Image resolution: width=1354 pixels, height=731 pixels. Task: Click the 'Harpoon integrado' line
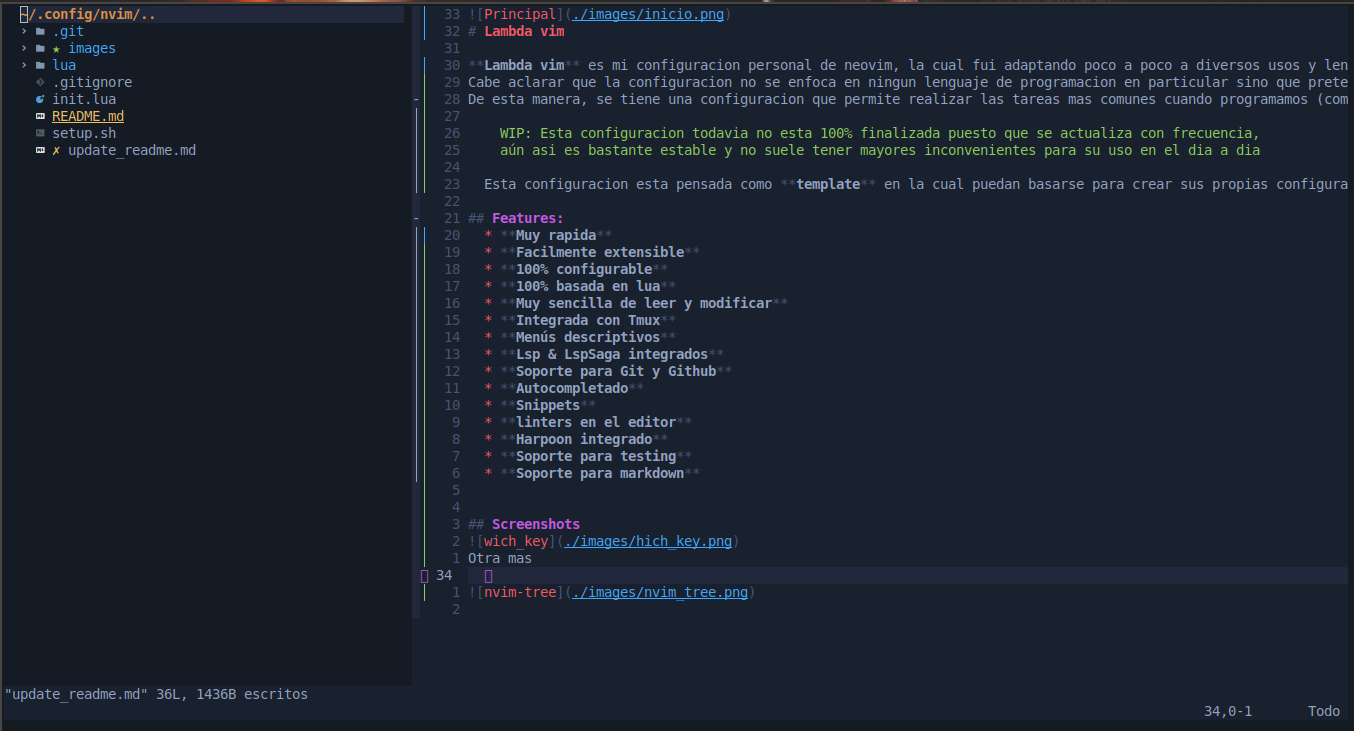click(576, 439)
